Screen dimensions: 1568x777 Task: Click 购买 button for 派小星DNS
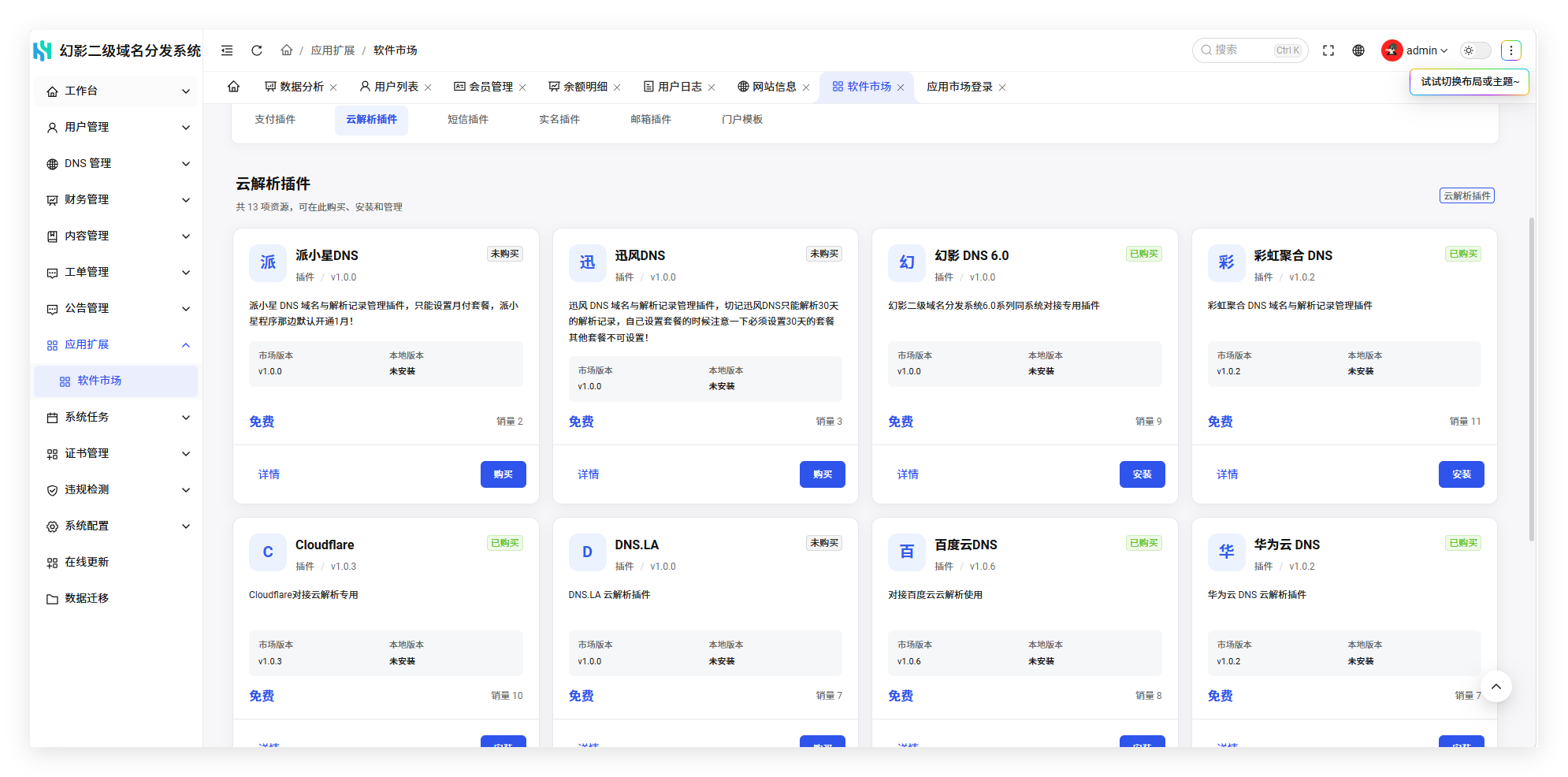(x=503, y=474)
